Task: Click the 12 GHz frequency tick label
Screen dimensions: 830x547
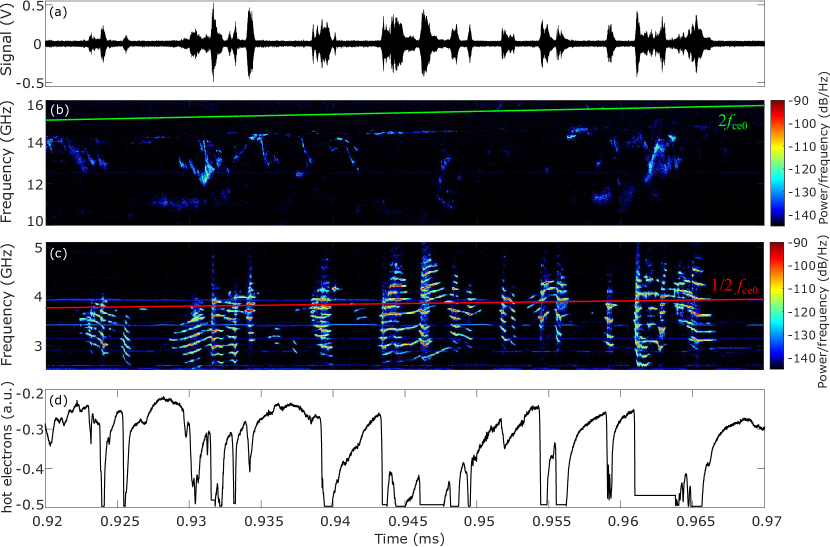Action: [34, 183]
